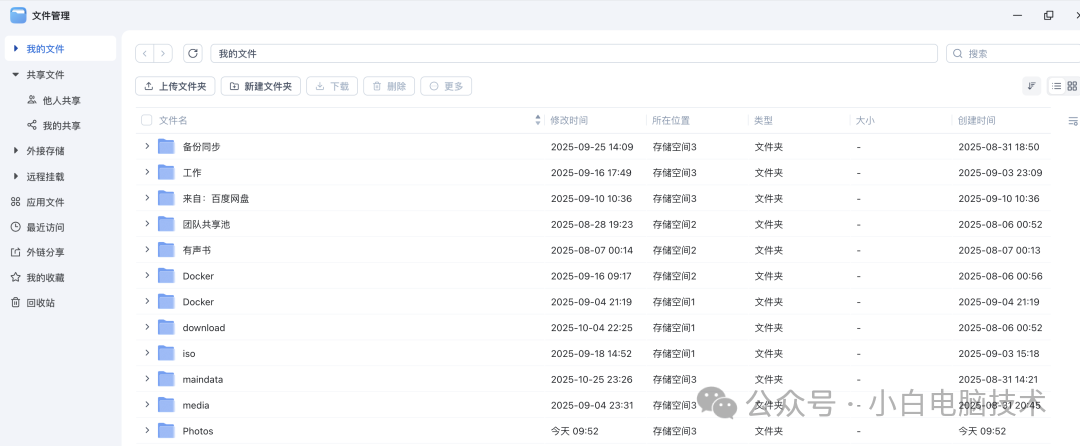The image size is (1080, 446).
Task: Click the 类型 column header
Action: [763, 120]
